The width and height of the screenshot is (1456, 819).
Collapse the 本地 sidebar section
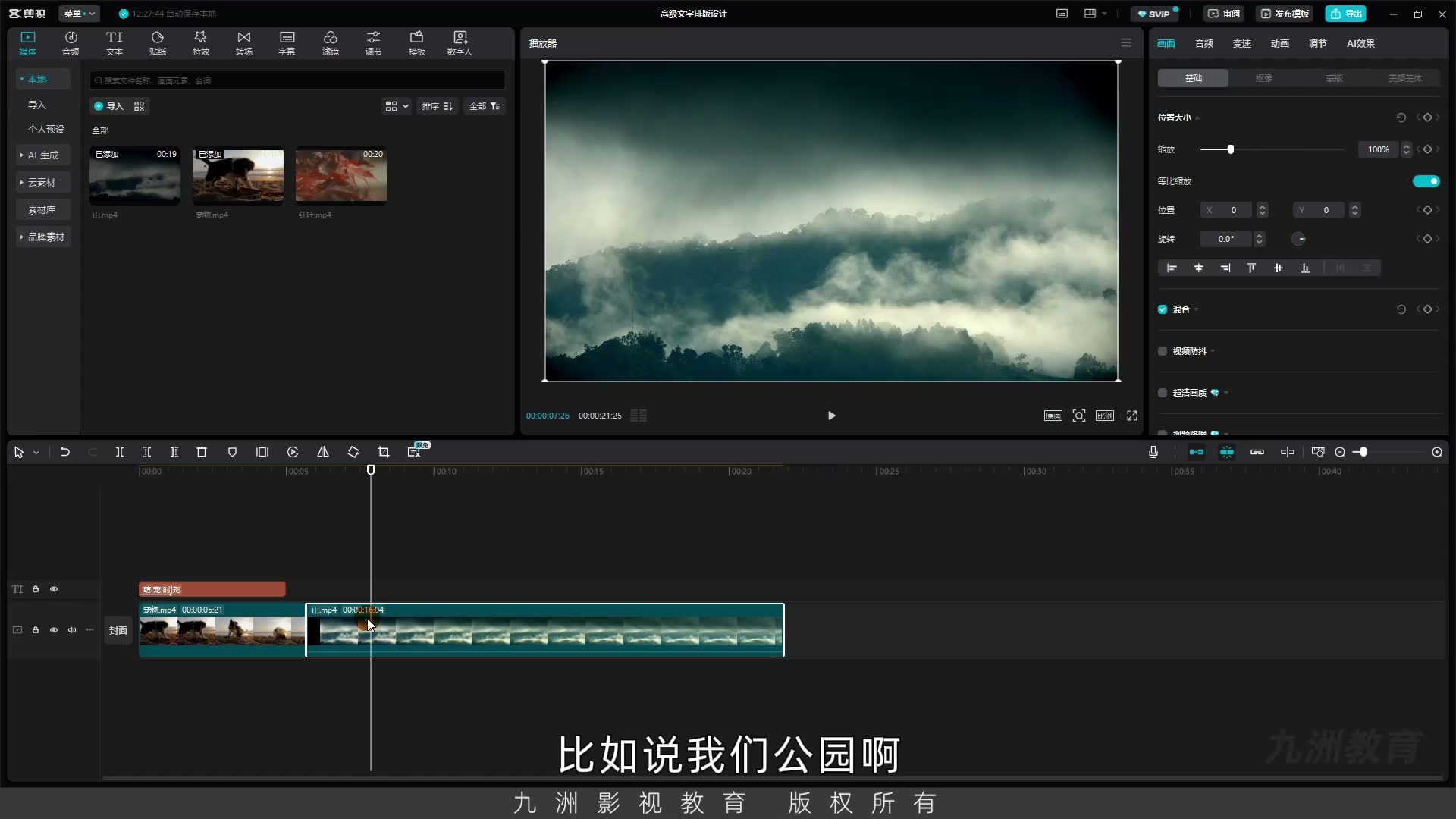point(43,79)
